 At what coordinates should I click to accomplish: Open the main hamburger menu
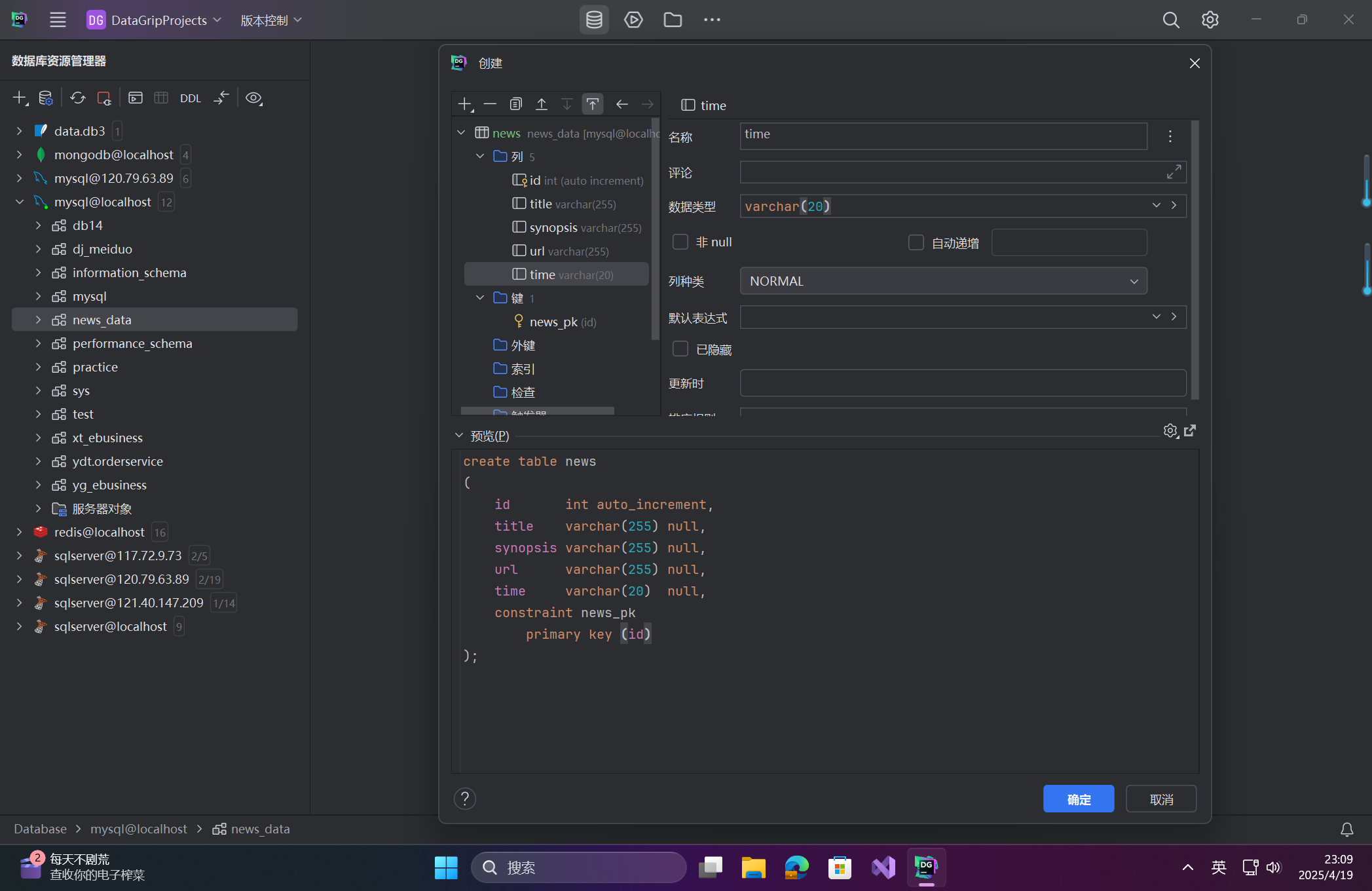tap(58, 20)
